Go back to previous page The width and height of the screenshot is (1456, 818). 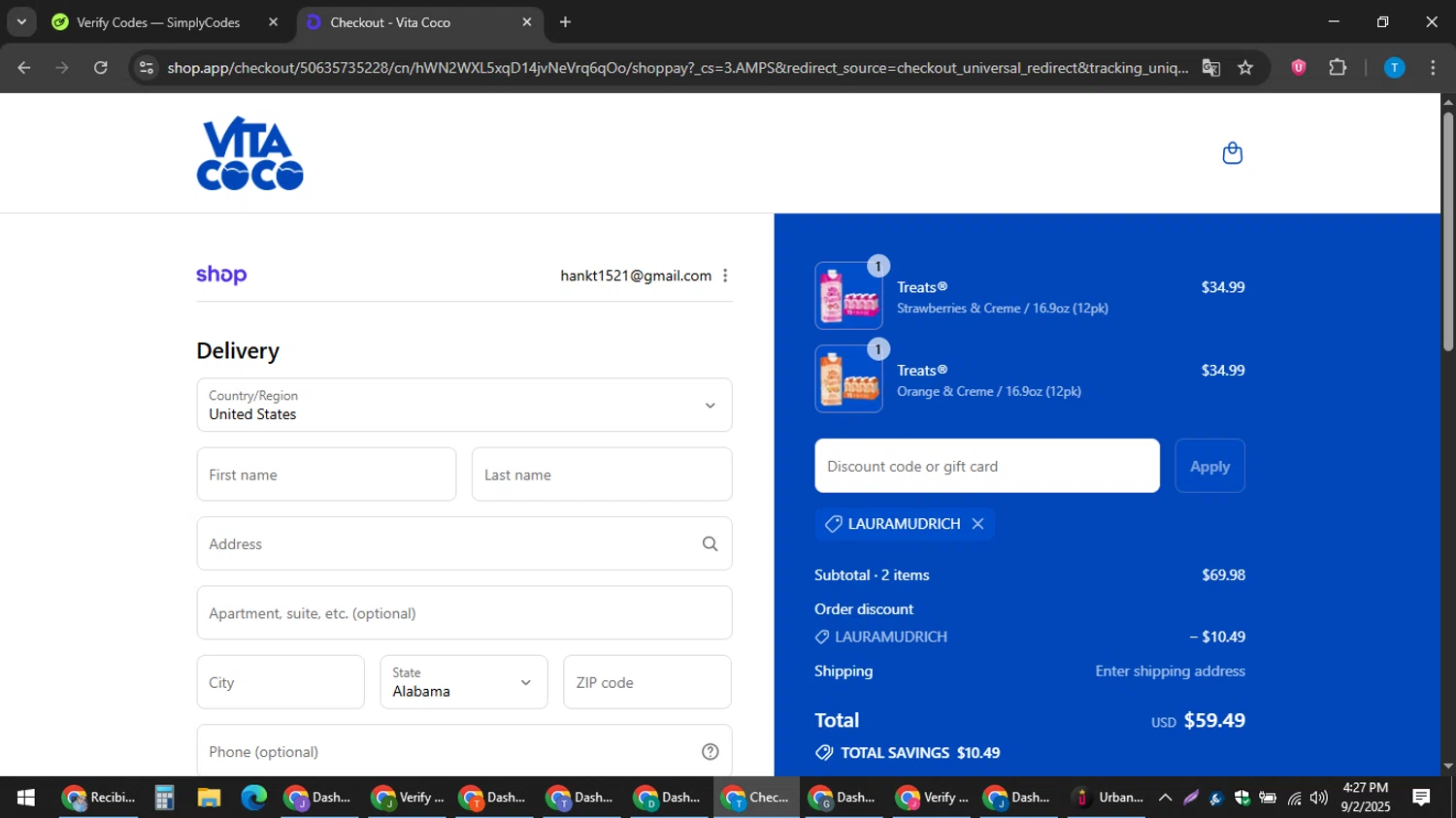pyautogui.click(x=24, y=68)
